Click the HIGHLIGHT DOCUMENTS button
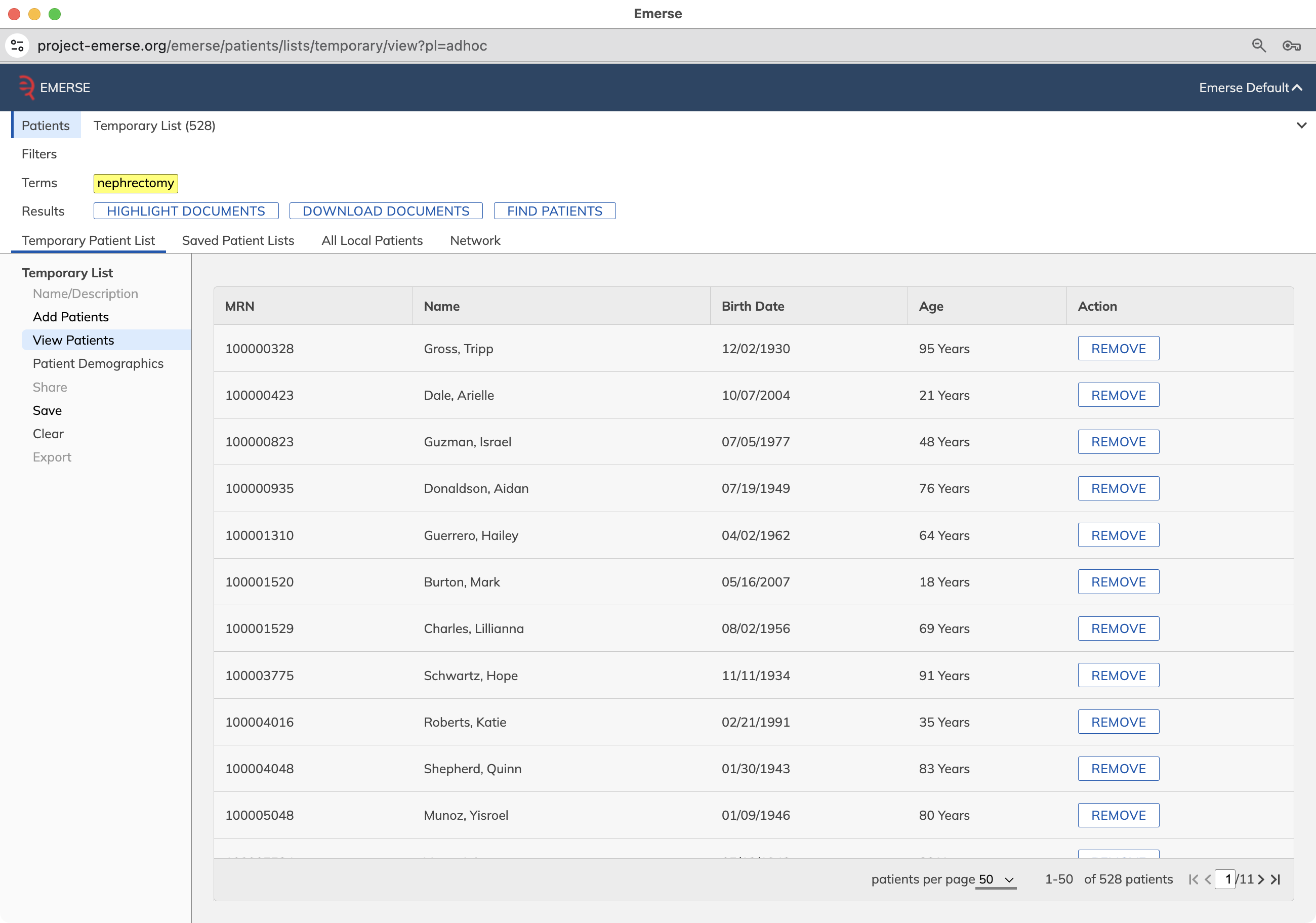The width and height of the screenshot is (1316, 923). pyautogui.click(x=186, y=211)
